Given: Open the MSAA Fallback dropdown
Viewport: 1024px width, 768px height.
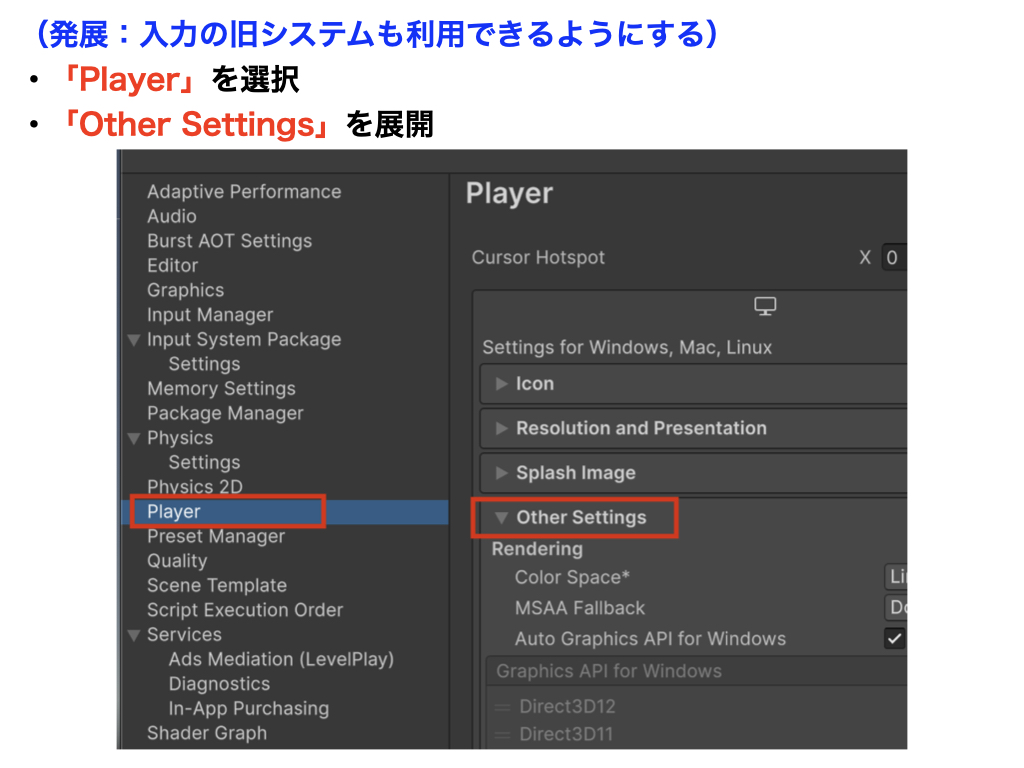Looking at the screenshot, I should [896, 608].
